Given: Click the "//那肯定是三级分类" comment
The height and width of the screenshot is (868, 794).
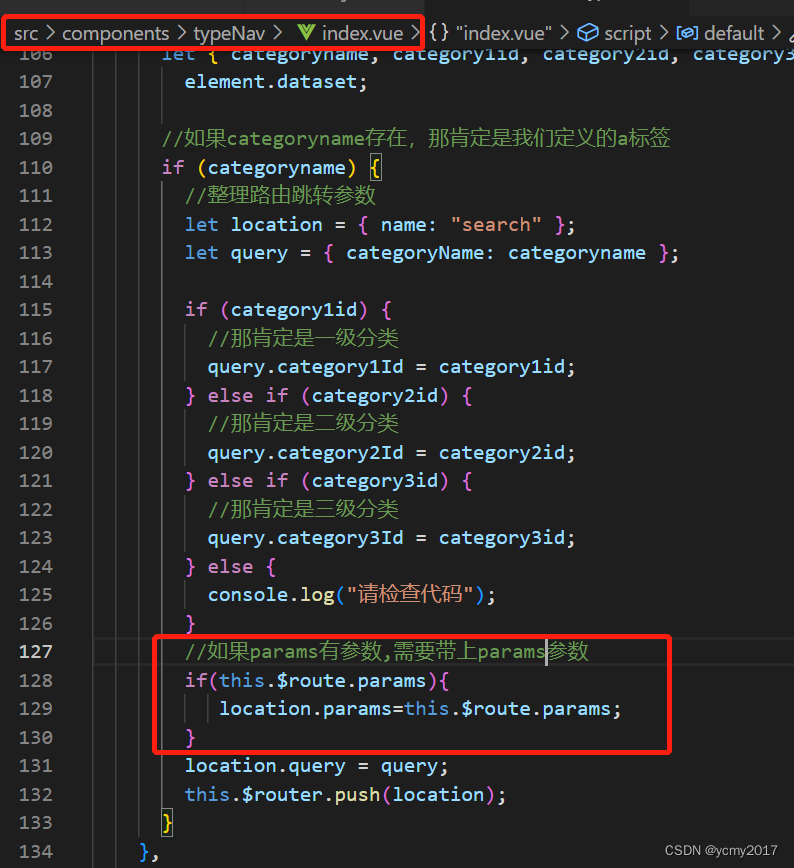Looking at the screenshot, I should tap(303, 509).
